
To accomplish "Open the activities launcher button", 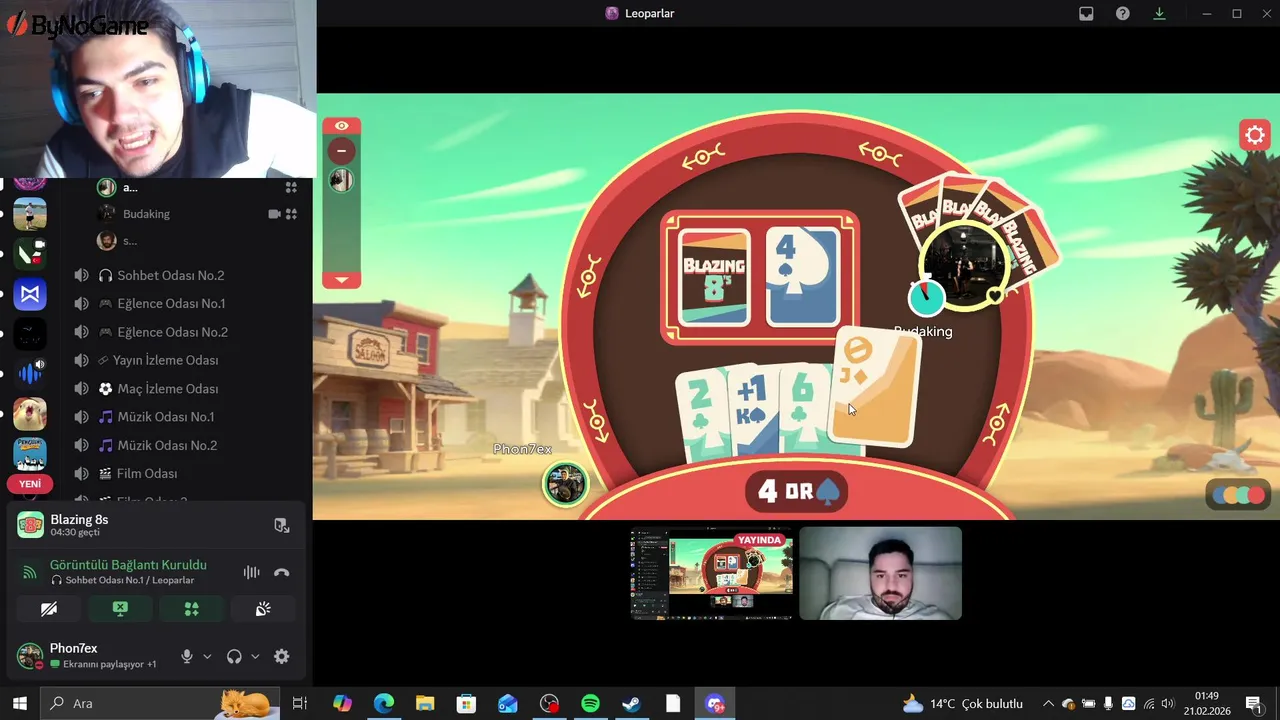I will 191,609.
